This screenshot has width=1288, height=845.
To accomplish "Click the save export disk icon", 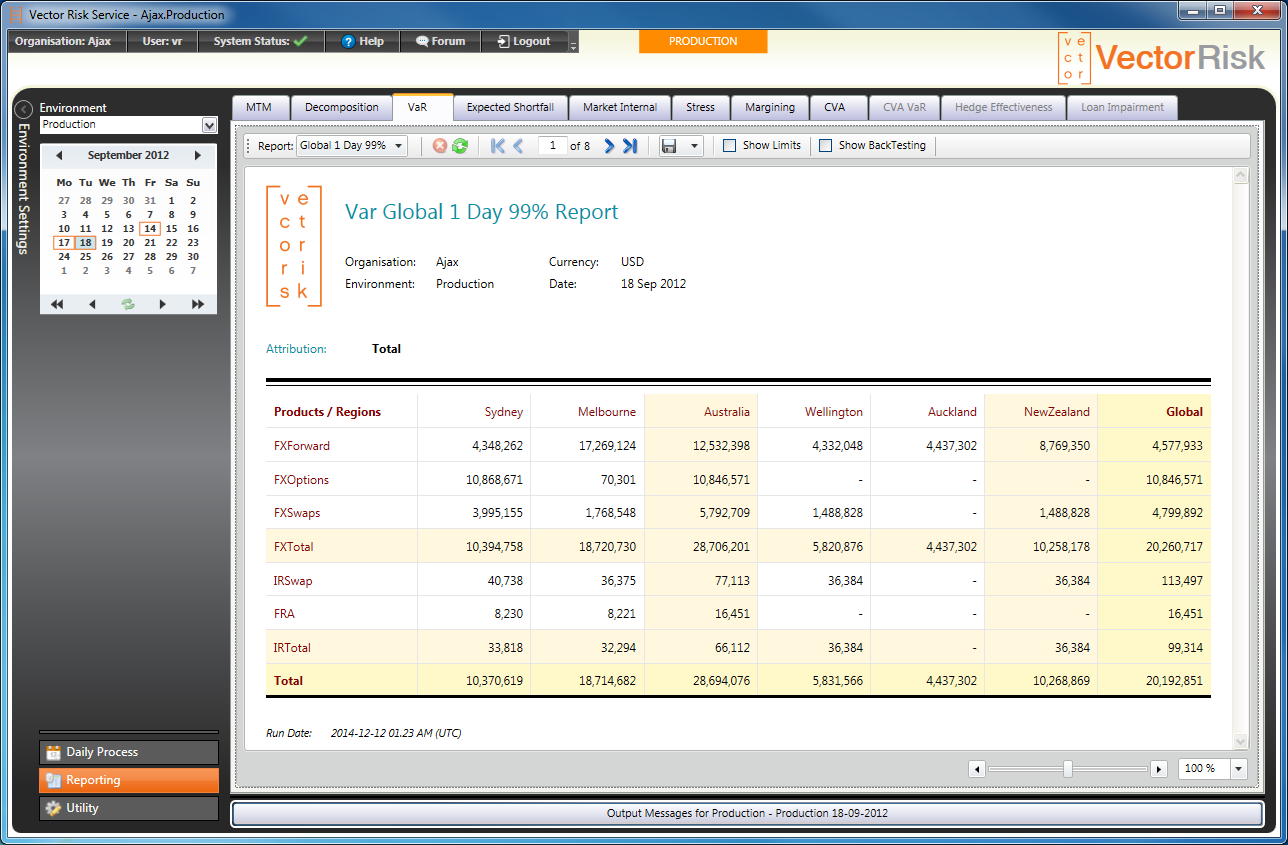I will click(x=670, y=146).
